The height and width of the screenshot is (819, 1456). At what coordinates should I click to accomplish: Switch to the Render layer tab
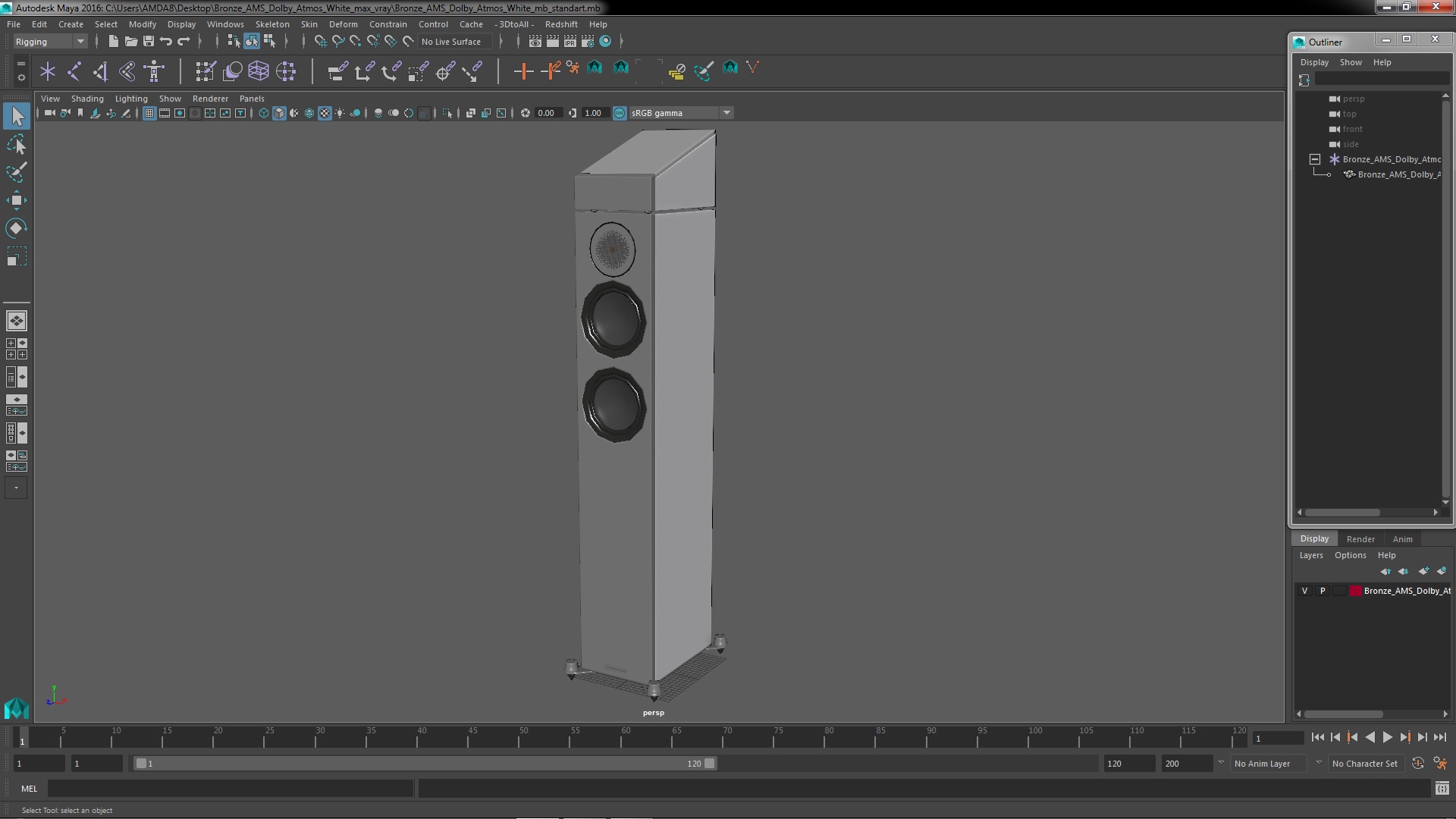tap(1360, 538)
